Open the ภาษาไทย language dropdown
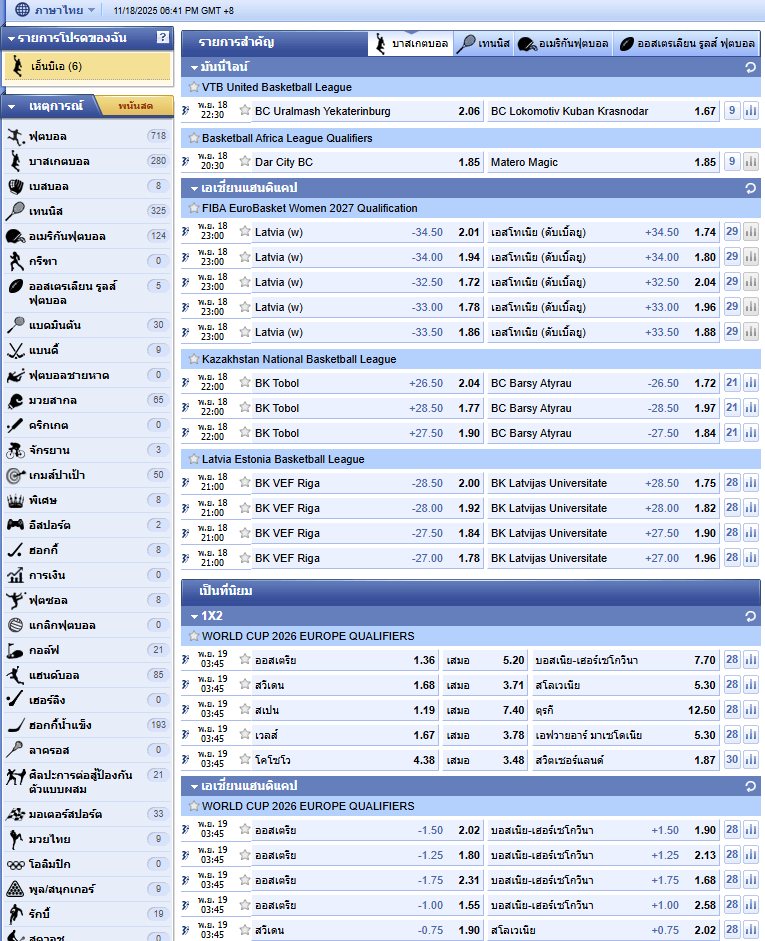 coord(65,10)
